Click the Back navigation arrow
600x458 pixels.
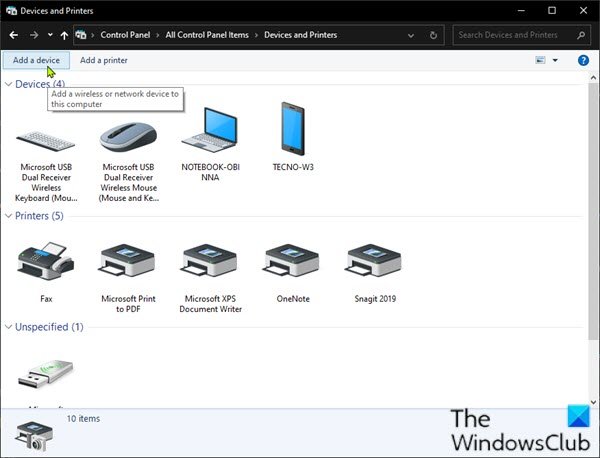[x=14, y=35]
